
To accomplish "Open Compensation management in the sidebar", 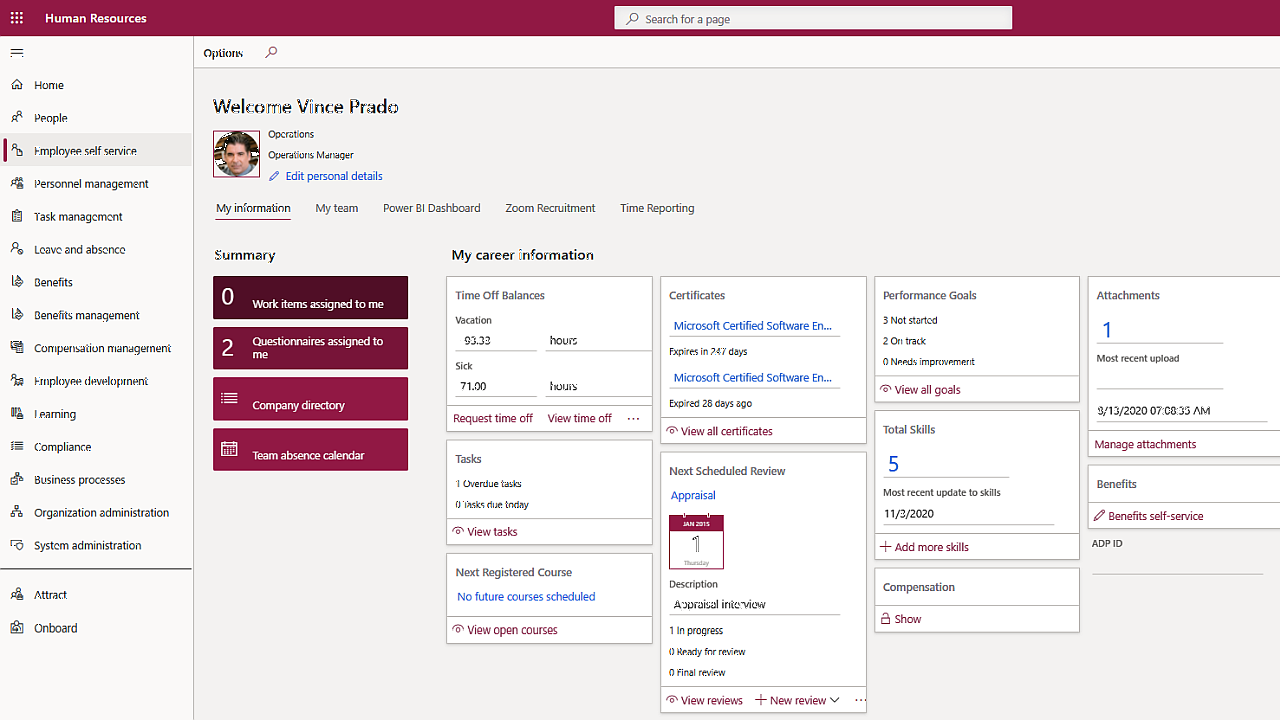I will coord(102,348).
